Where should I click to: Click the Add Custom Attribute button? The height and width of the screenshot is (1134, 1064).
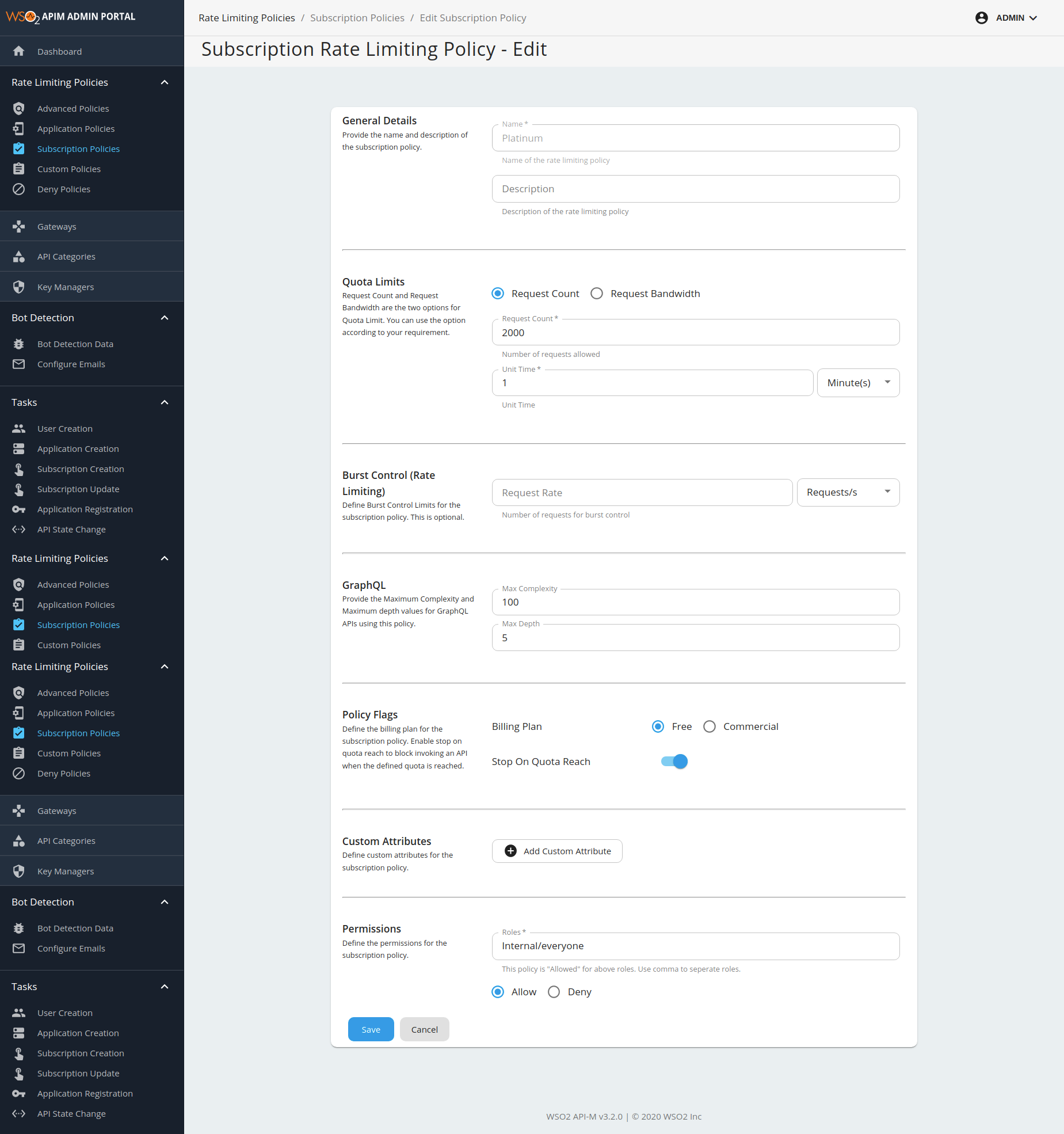[x=556, y=851]
